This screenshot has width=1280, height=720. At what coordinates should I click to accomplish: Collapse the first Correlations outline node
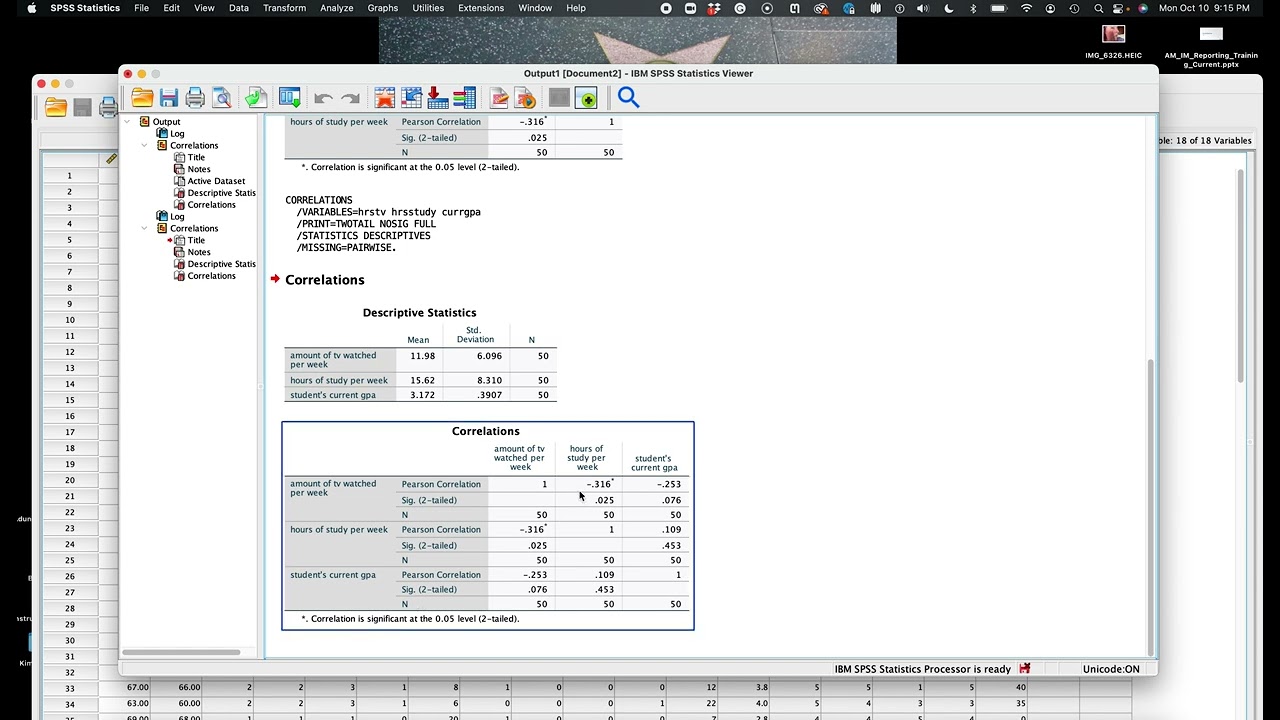tap(144, 145)
